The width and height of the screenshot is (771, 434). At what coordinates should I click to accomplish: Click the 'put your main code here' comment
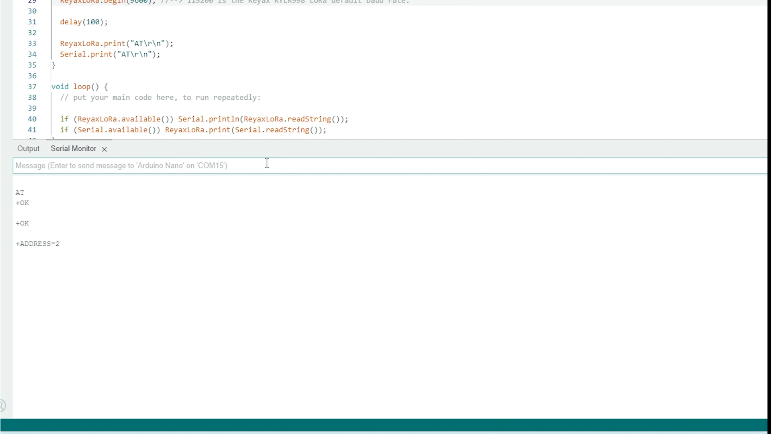[160, 98]
